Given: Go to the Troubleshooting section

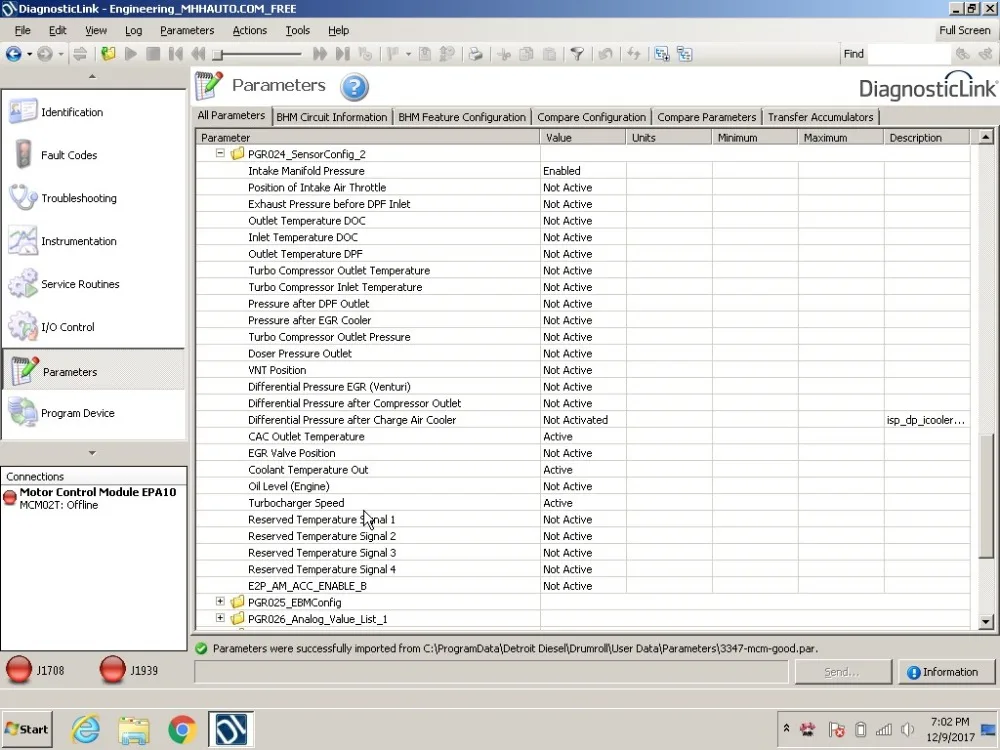Looking at the screenshot, I should coord(78,198).
